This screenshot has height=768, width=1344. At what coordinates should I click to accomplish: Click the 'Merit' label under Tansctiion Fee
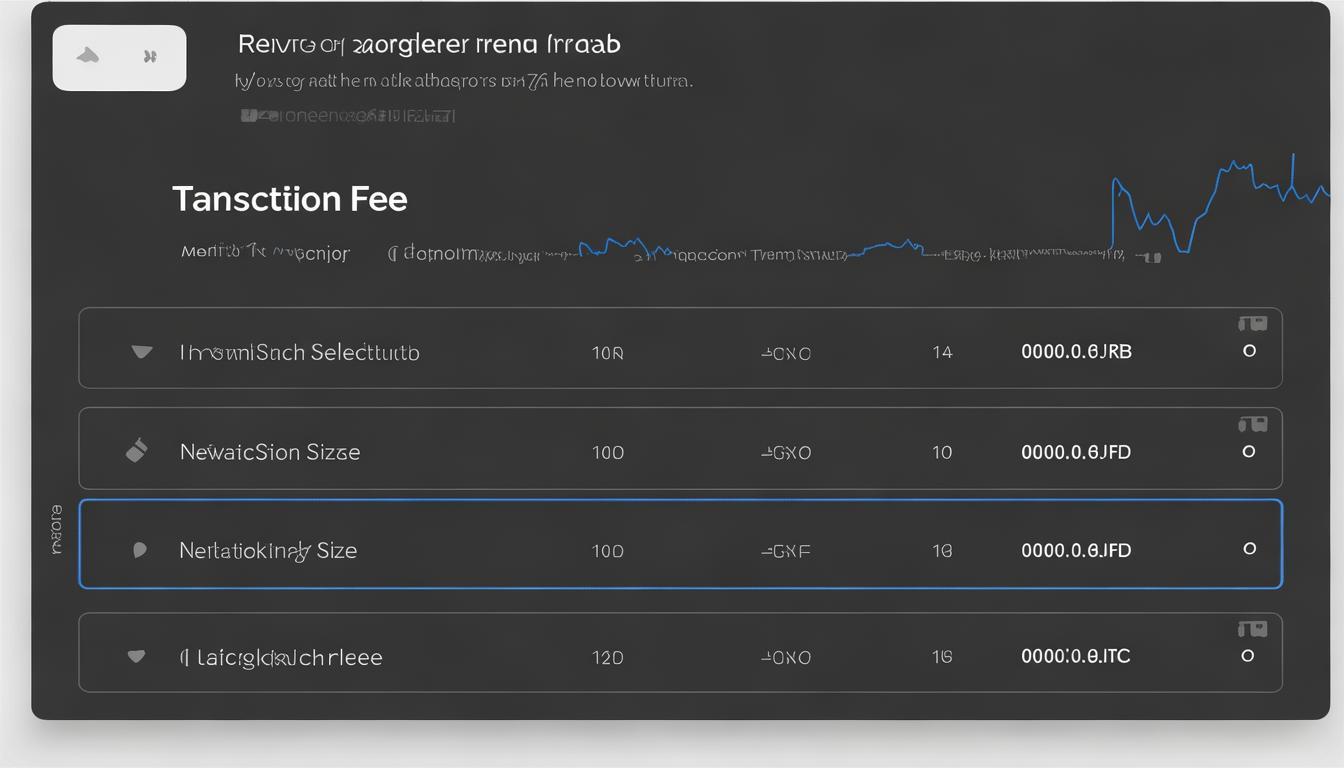point(208,253)
